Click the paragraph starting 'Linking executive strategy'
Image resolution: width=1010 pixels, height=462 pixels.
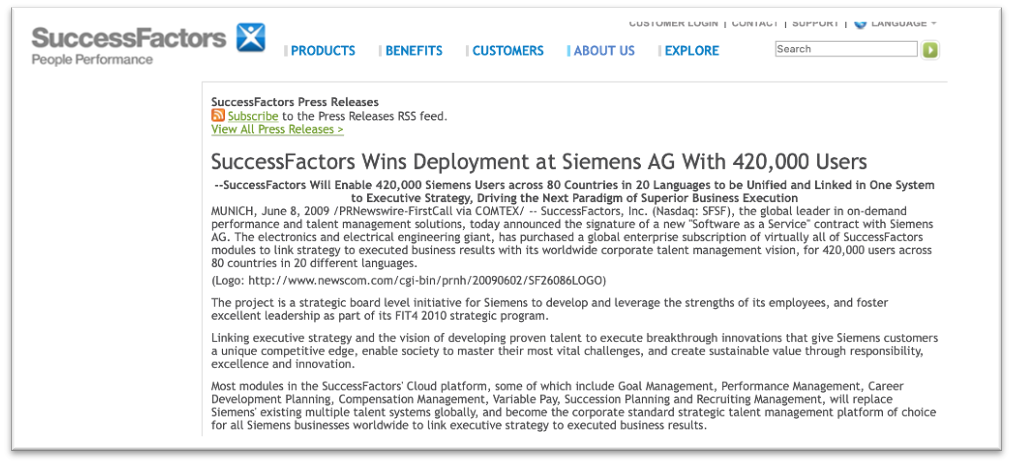(x=575, y=351)
